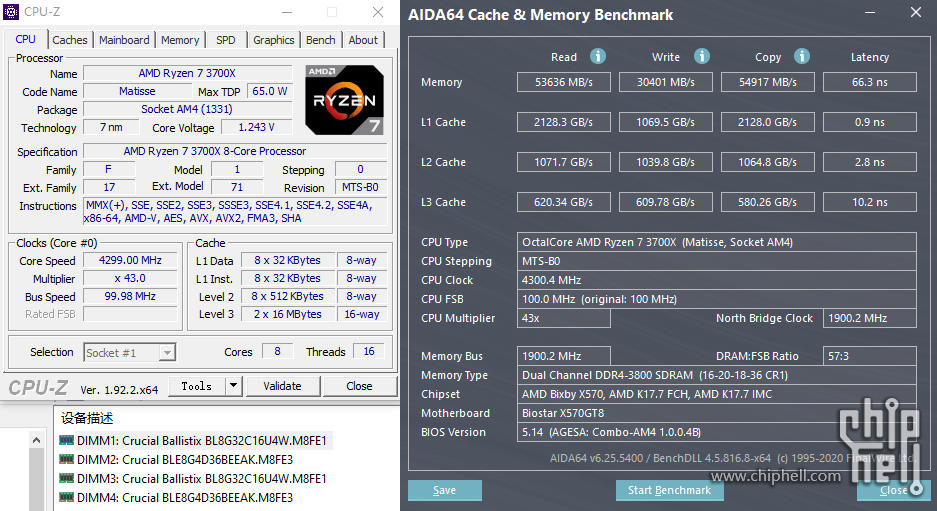
Task: Click the Memory Copy value 54917 MB/s
Action: coord(768,82)
